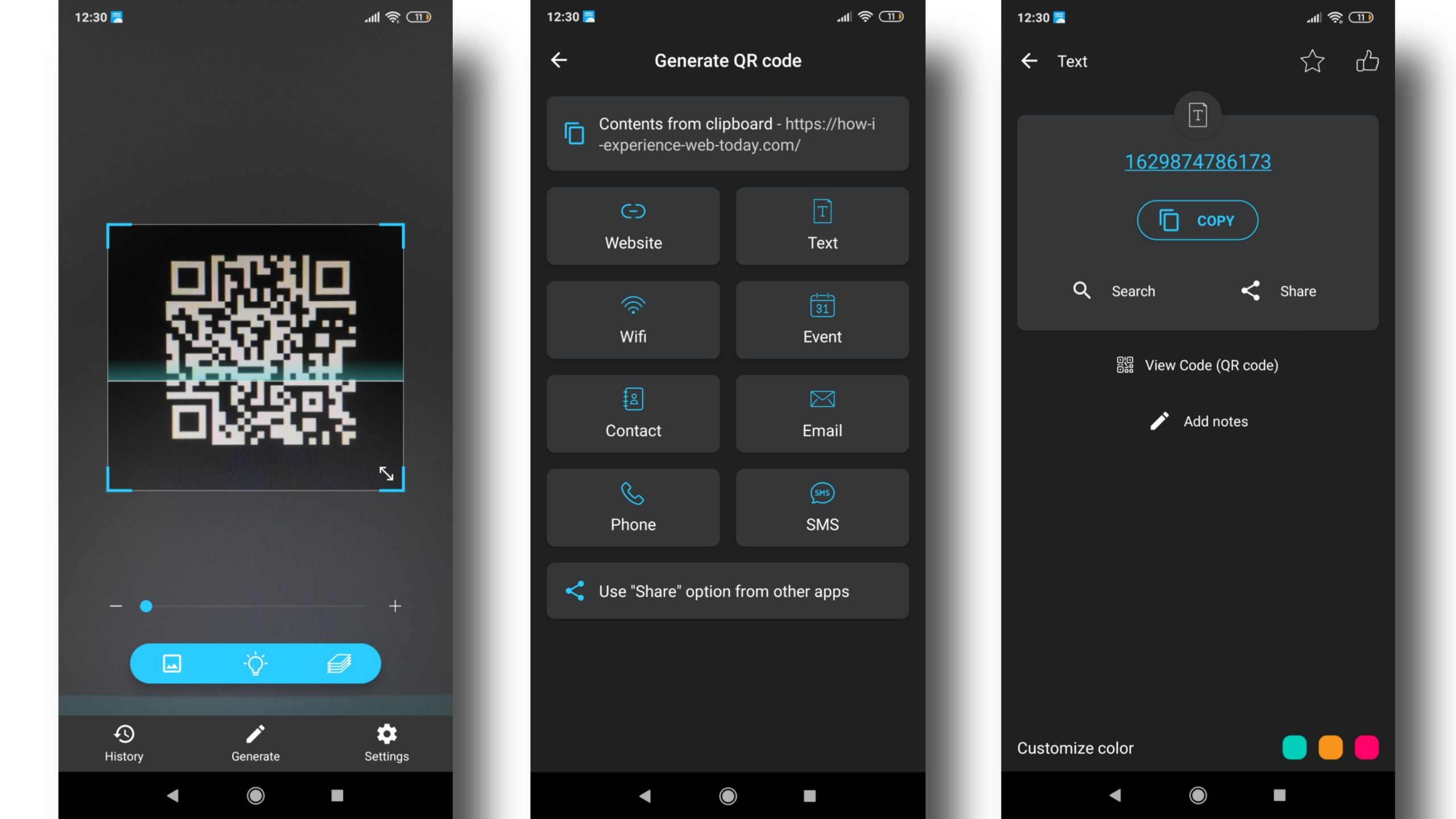1456x819 pixels.
Task: Click the 1629874786173 link
Action: (1197, 162)
